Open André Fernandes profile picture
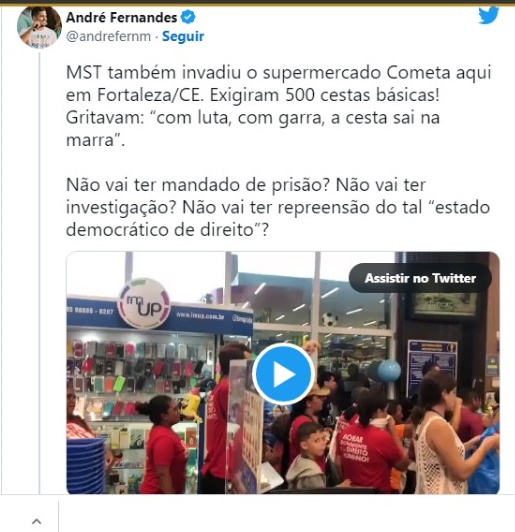515x532 pixels. (39, 27)
